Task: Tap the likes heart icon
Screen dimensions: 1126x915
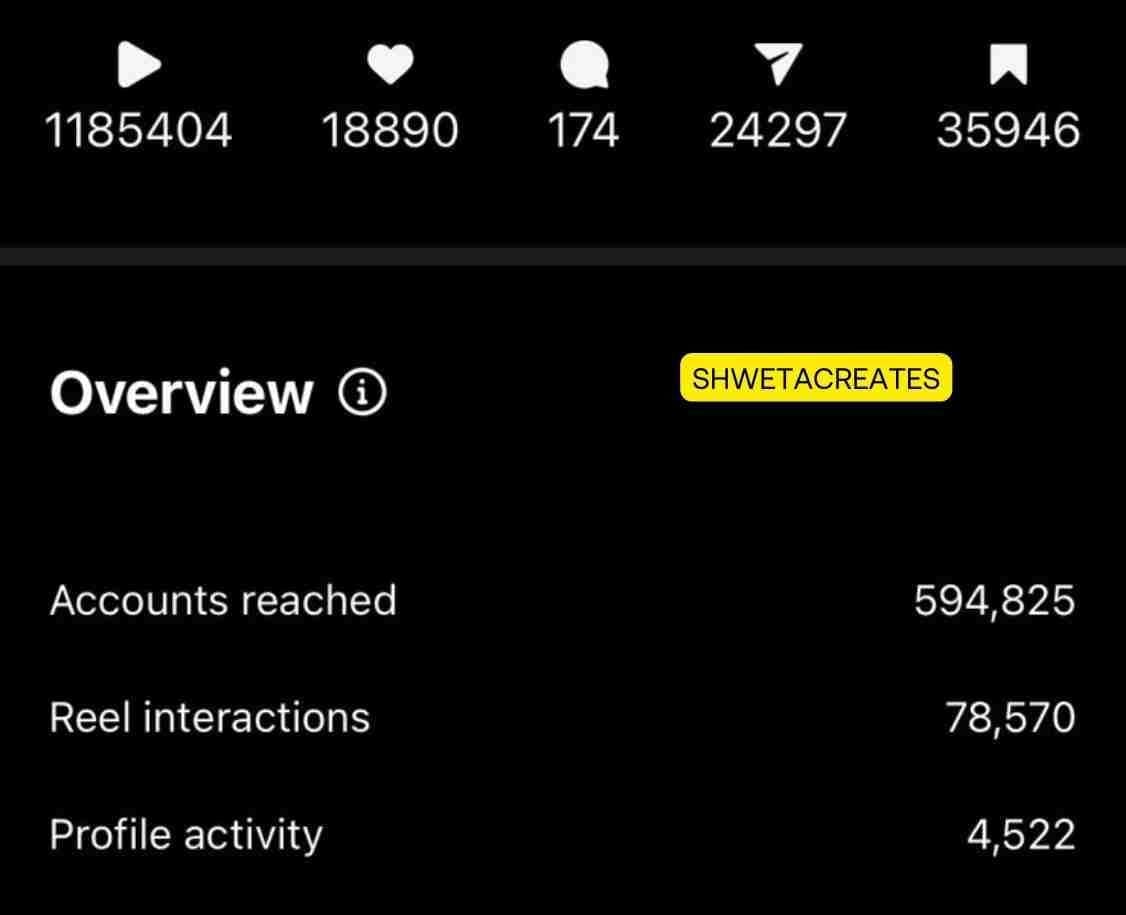Action: 390,64
